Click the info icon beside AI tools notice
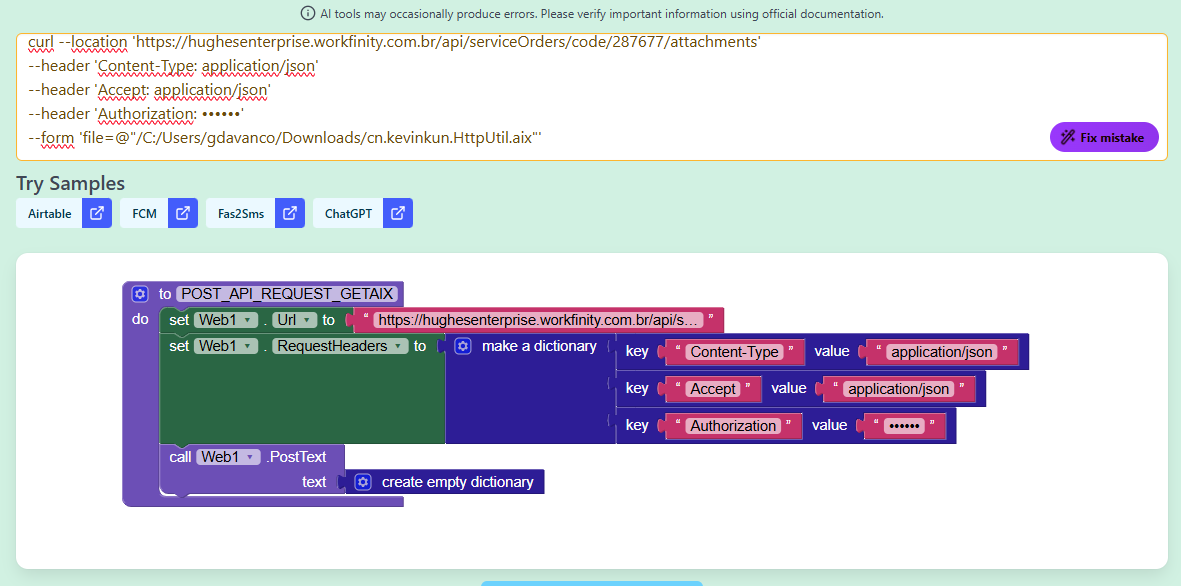The image size is (1181, 586). pos(307,14)
